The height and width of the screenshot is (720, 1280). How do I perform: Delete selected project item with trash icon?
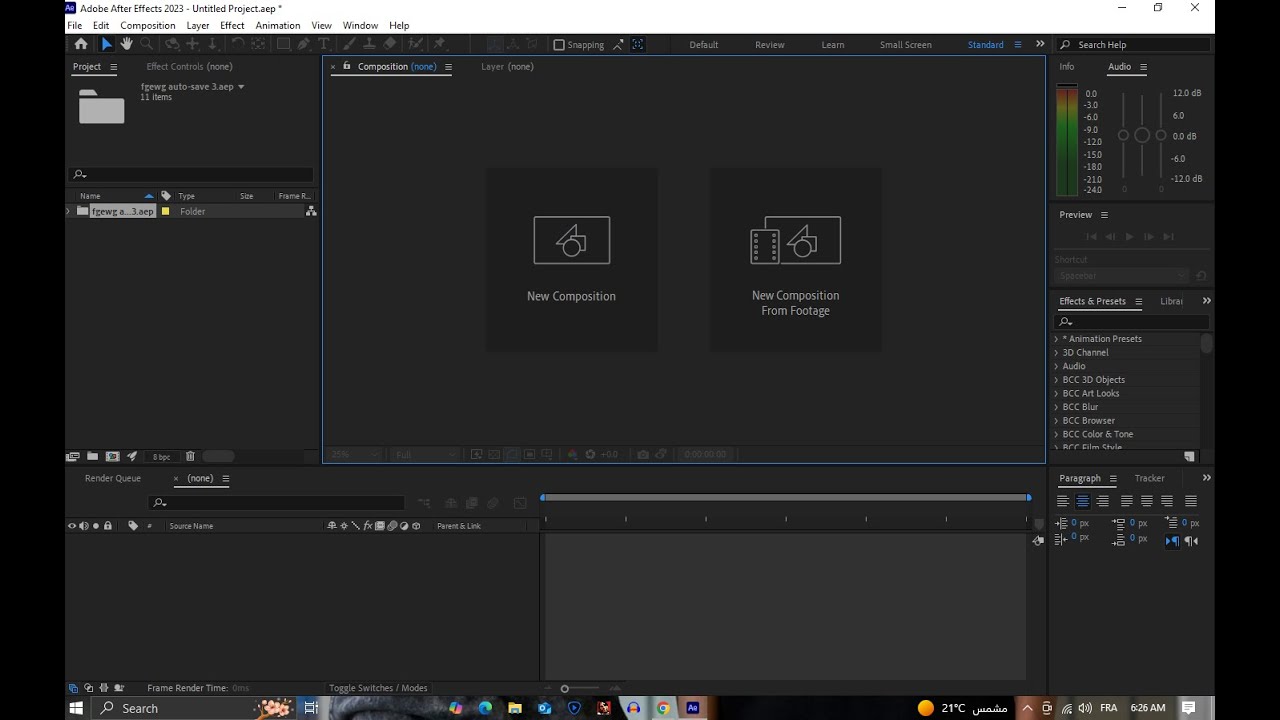click(190, 456)
